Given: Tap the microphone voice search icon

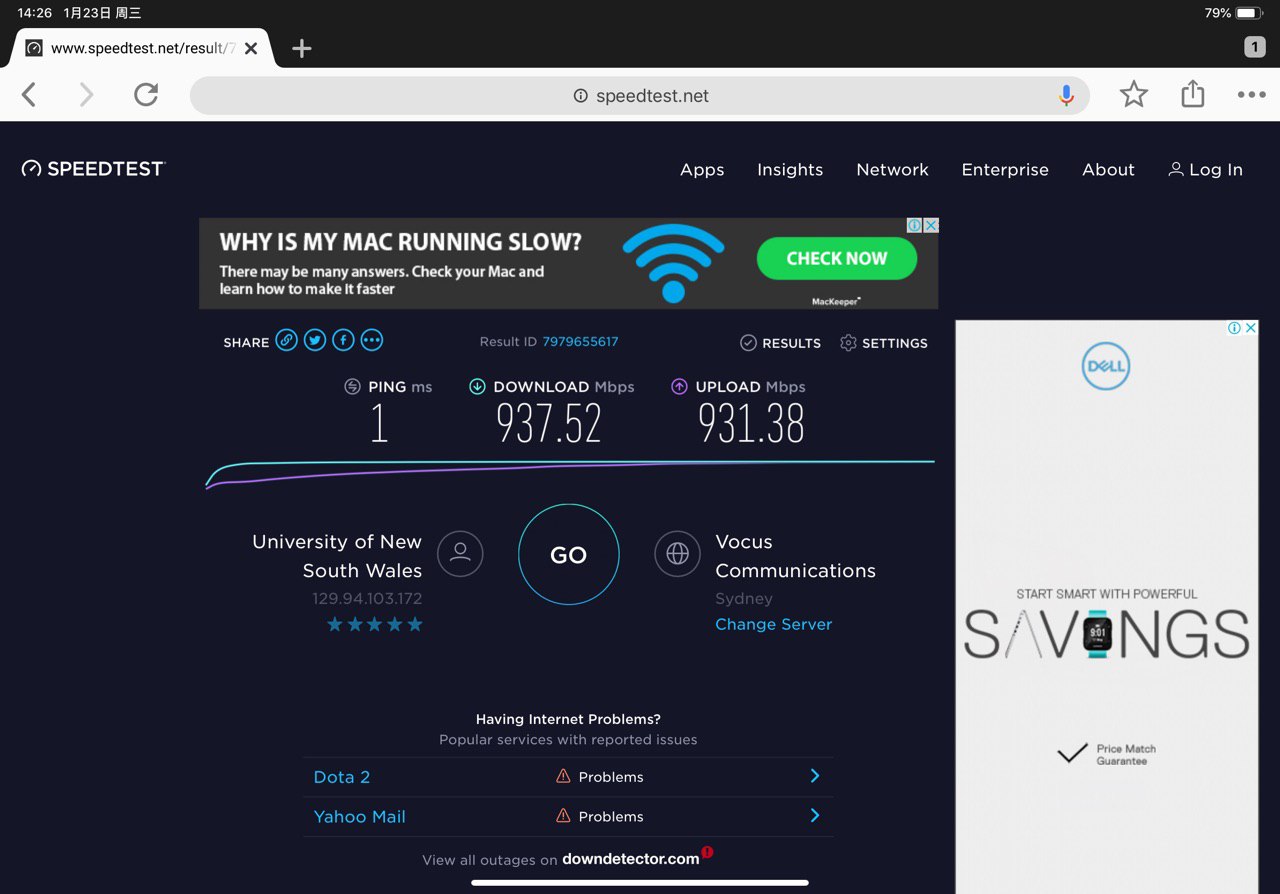Looking at the screenshot, I should [1066, 95].
